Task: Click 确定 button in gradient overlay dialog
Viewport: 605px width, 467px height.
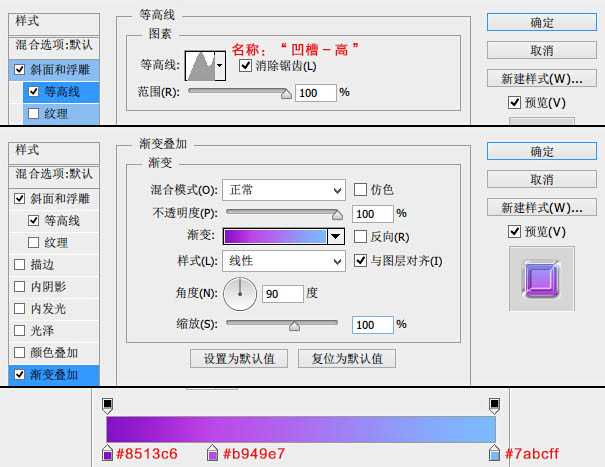Action: [x=542, y=151]
